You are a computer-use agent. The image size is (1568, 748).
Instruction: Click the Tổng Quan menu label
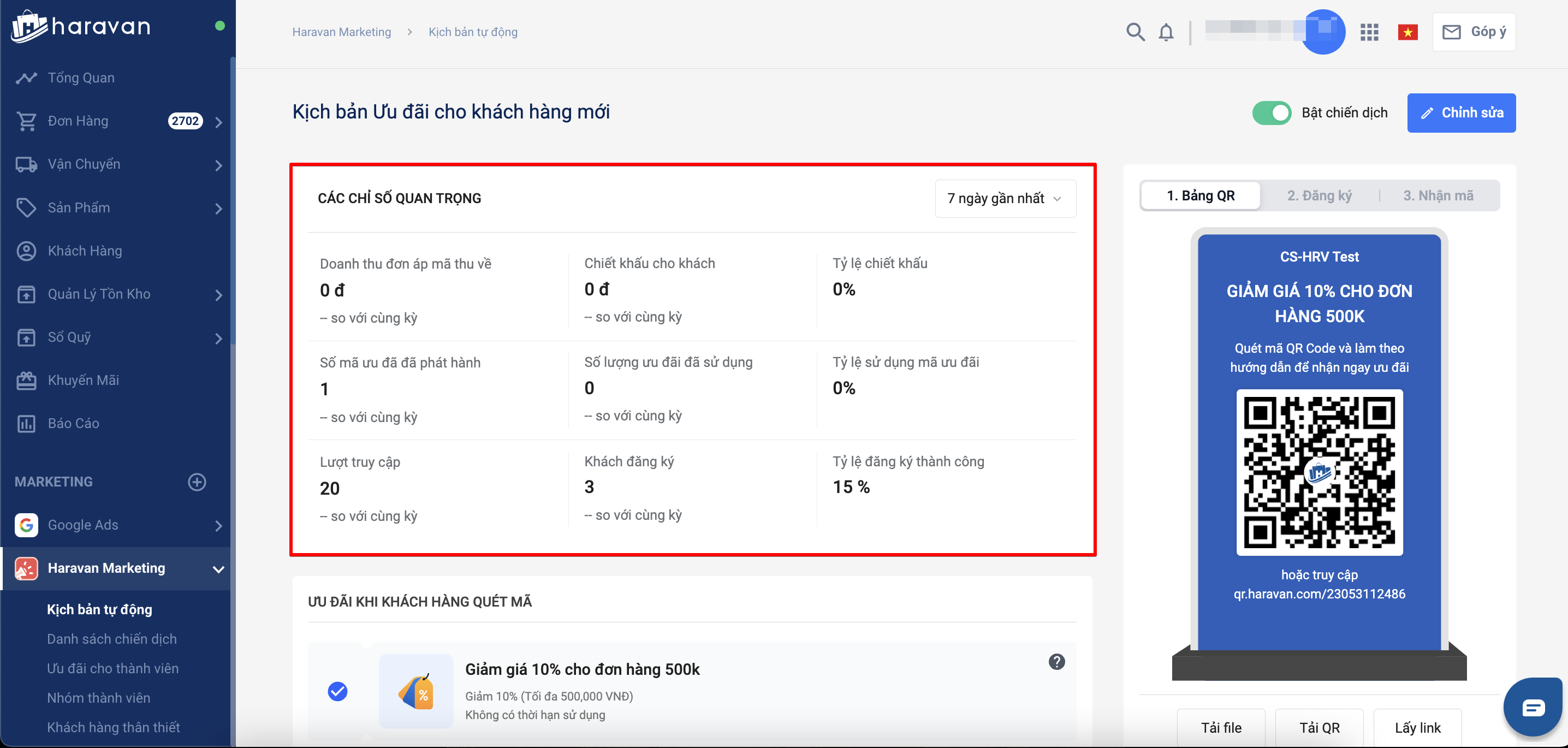click(x=81, y=78)
